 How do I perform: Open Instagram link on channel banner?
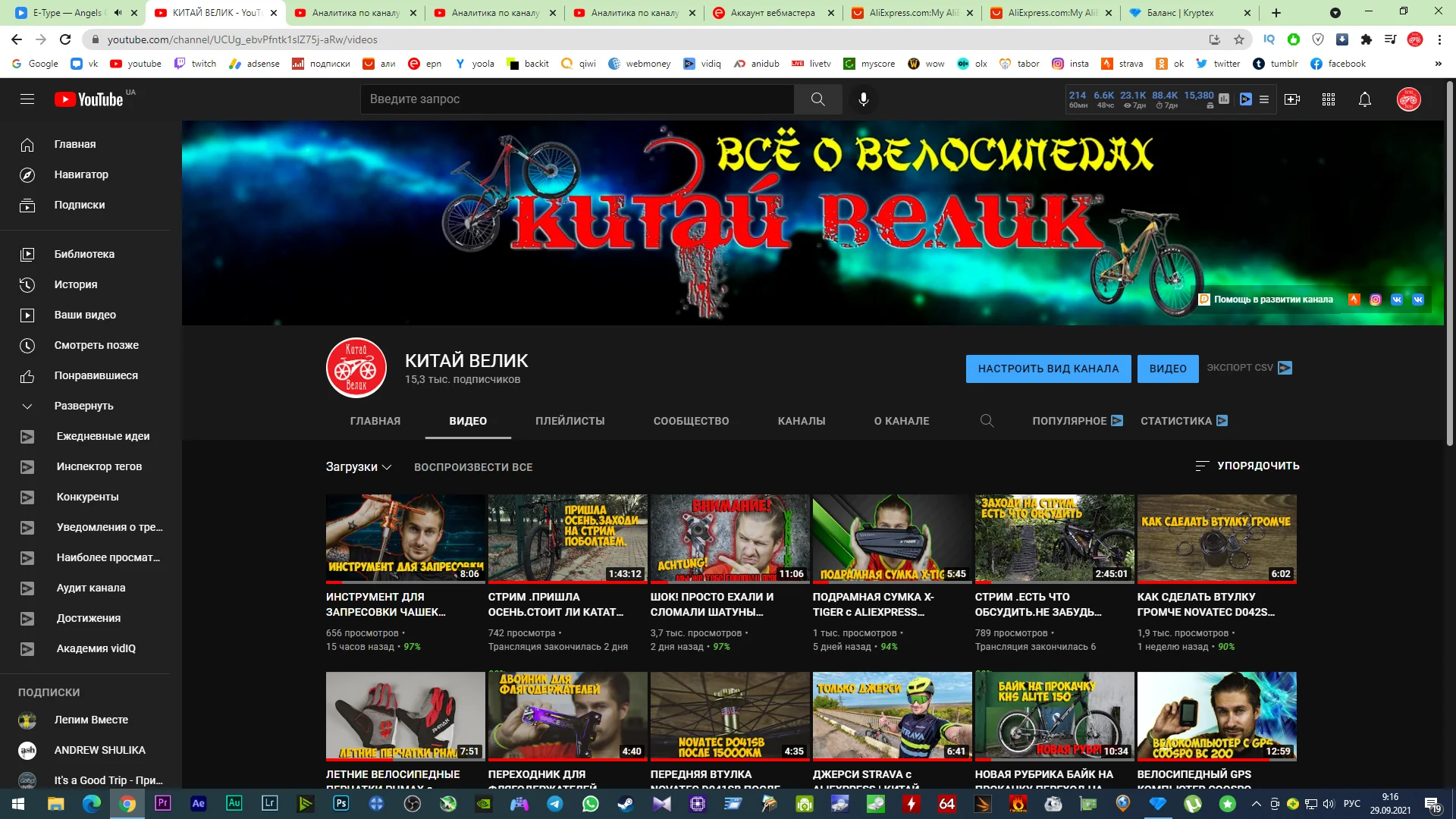(x=1376, y=300)
